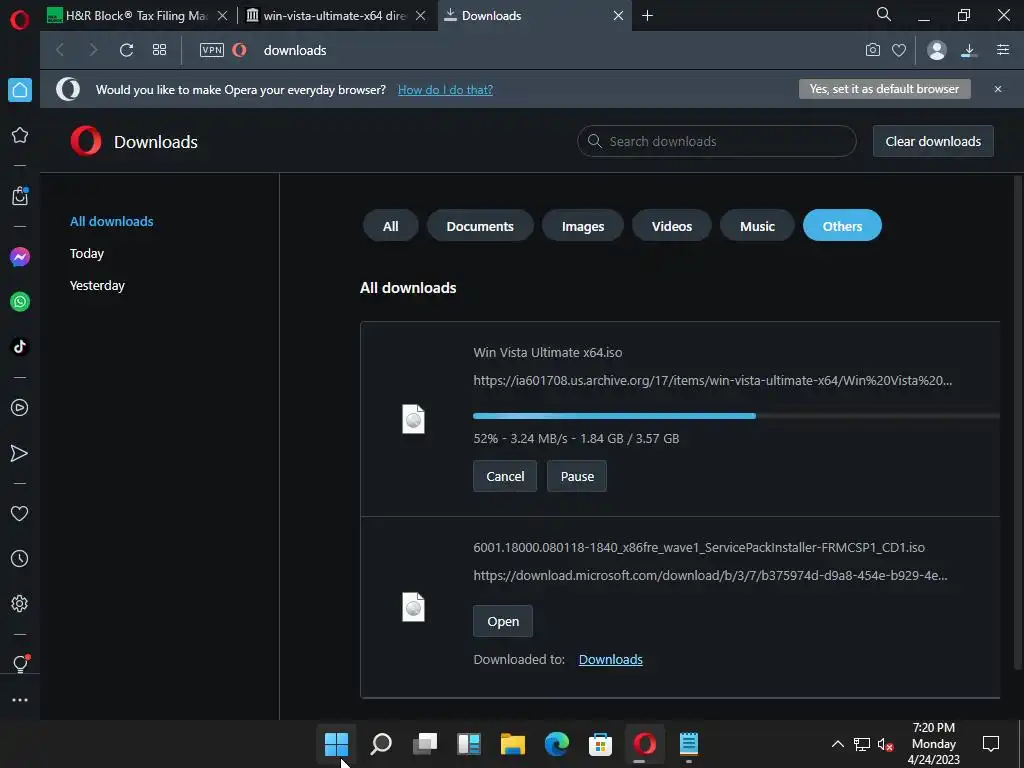Screen dimensions: 1024x768
Task: Click the download.microsoft.com URL
Action: point(711,575)
